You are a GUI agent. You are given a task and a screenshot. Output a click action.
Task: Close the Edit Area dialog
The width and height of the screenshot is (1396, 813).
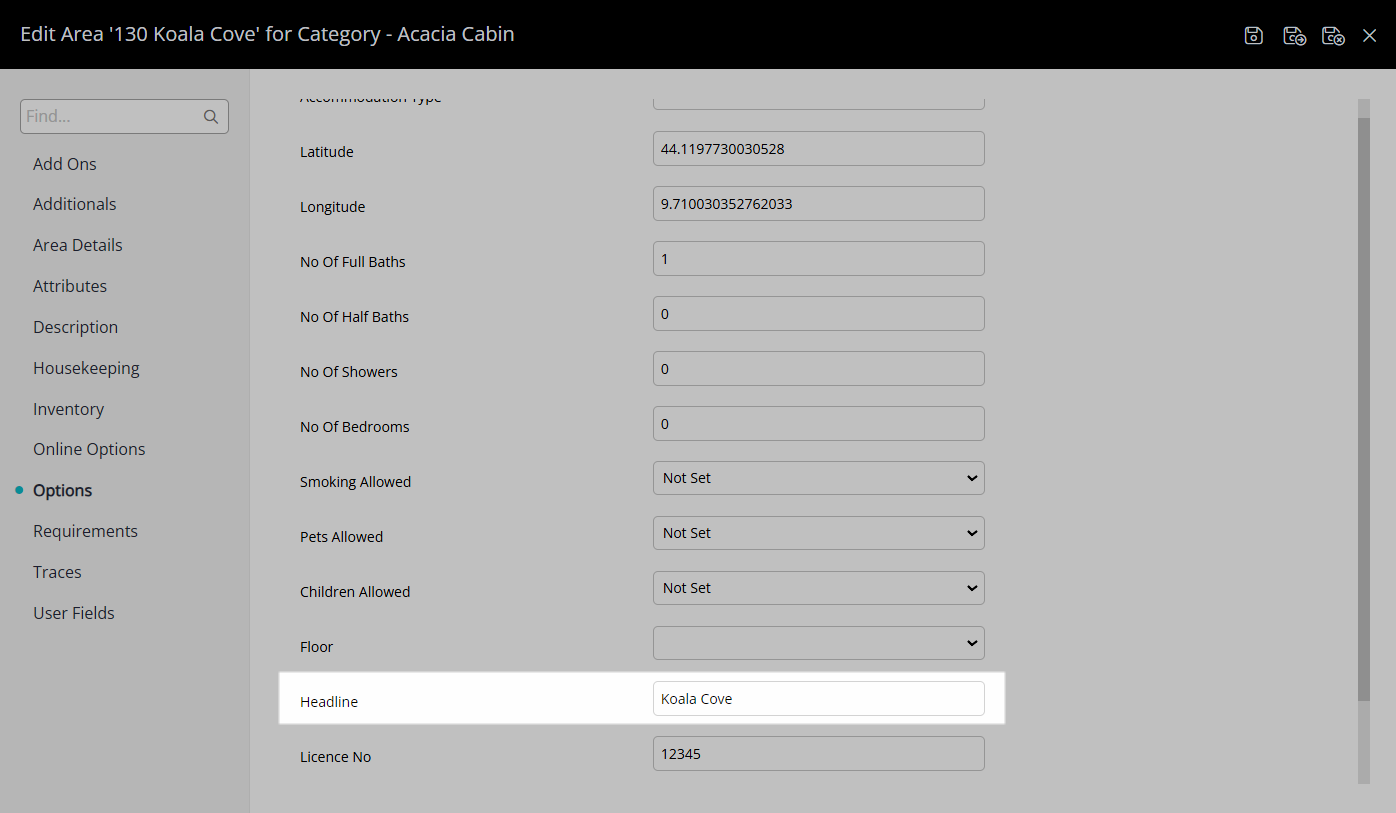point(1370,35)
